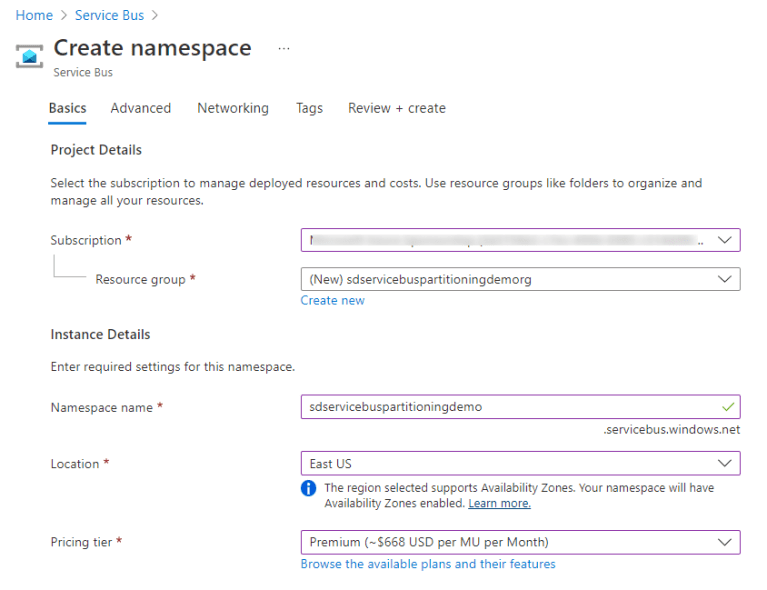Click into the Namespace name text field
The height and width of the screenshot is (590, 767).
point(520,407)
